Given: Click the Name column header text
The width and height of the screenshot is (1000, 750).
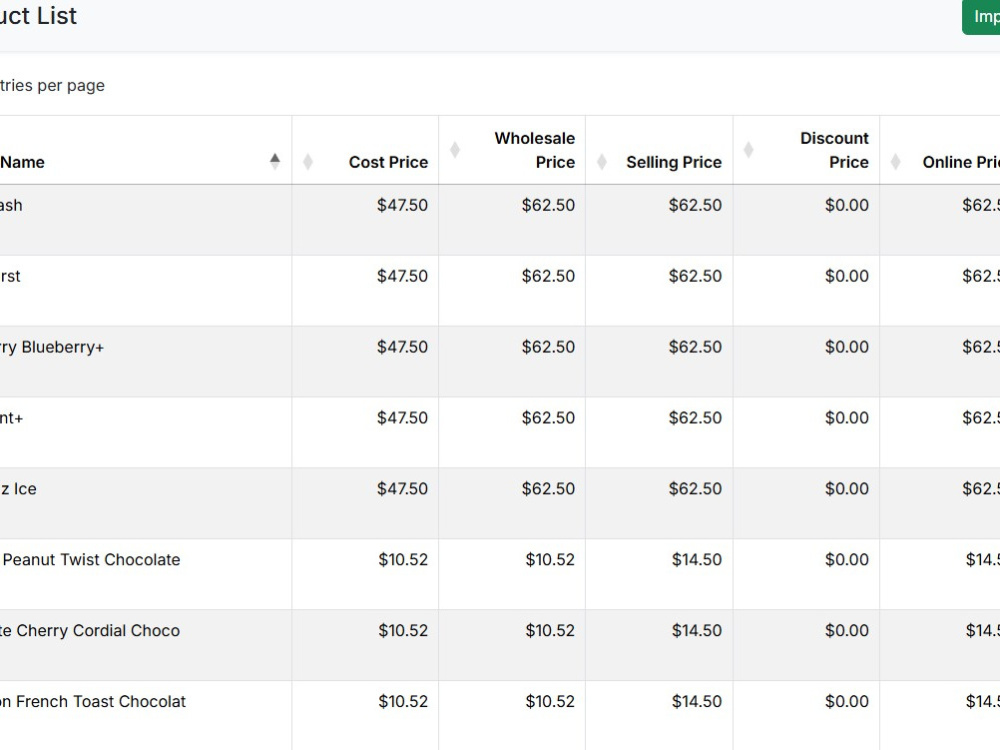Looking at the screenshot, I should 22,162.
